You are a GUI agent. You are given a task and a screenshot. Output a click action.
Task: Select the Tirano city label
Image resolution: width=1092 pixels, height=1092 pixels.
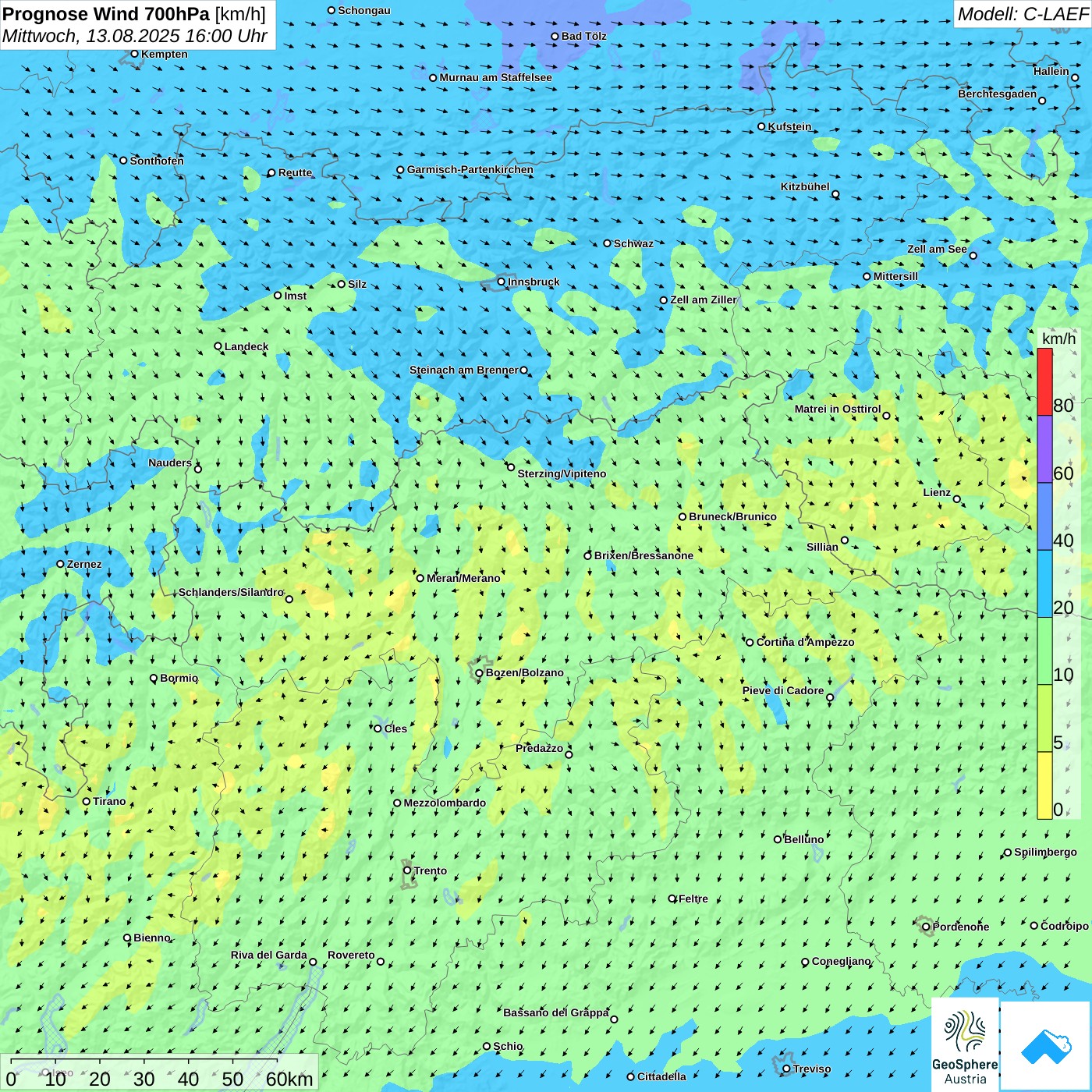(x=109, y=801)
